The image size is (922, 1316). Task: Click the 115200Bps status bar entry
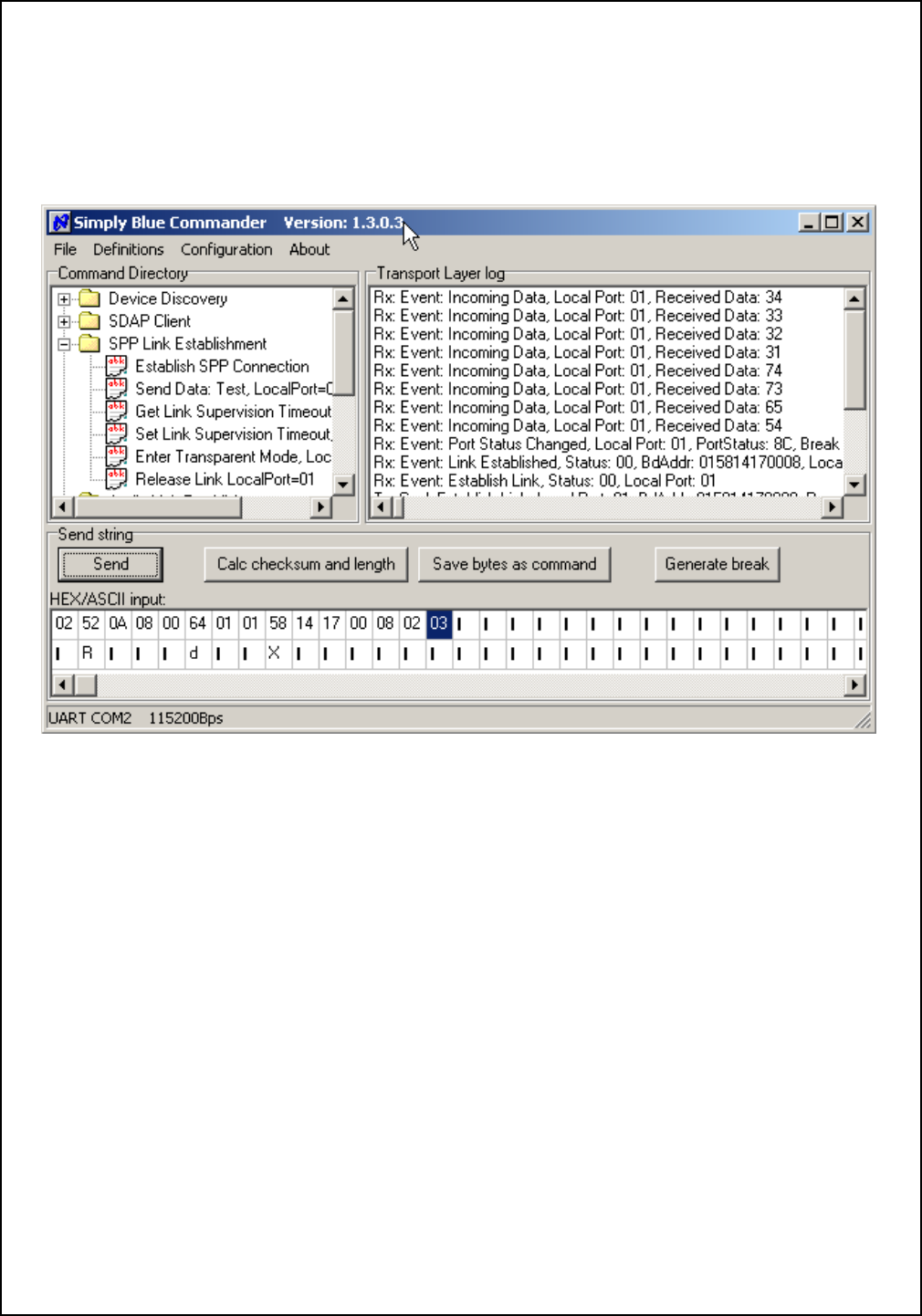tap(185, 718)
